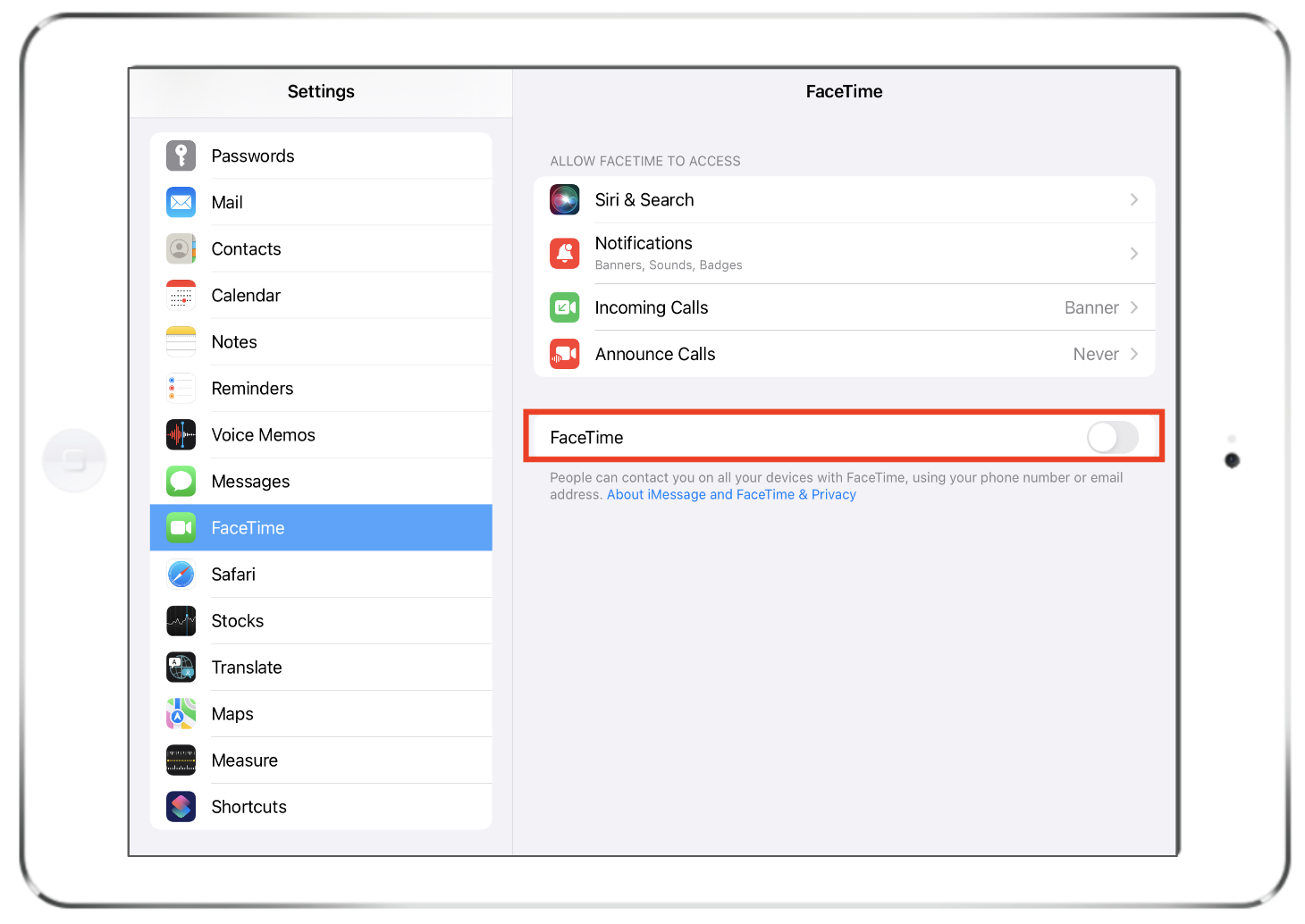Open Siri & Search label
1305x924 pixels.
[644, 199]
